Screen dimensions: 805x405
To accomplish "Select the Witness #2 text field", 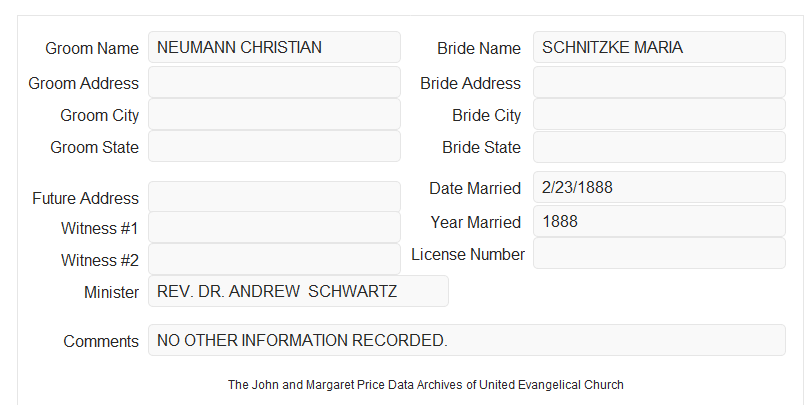I will (x=274, y=259).
